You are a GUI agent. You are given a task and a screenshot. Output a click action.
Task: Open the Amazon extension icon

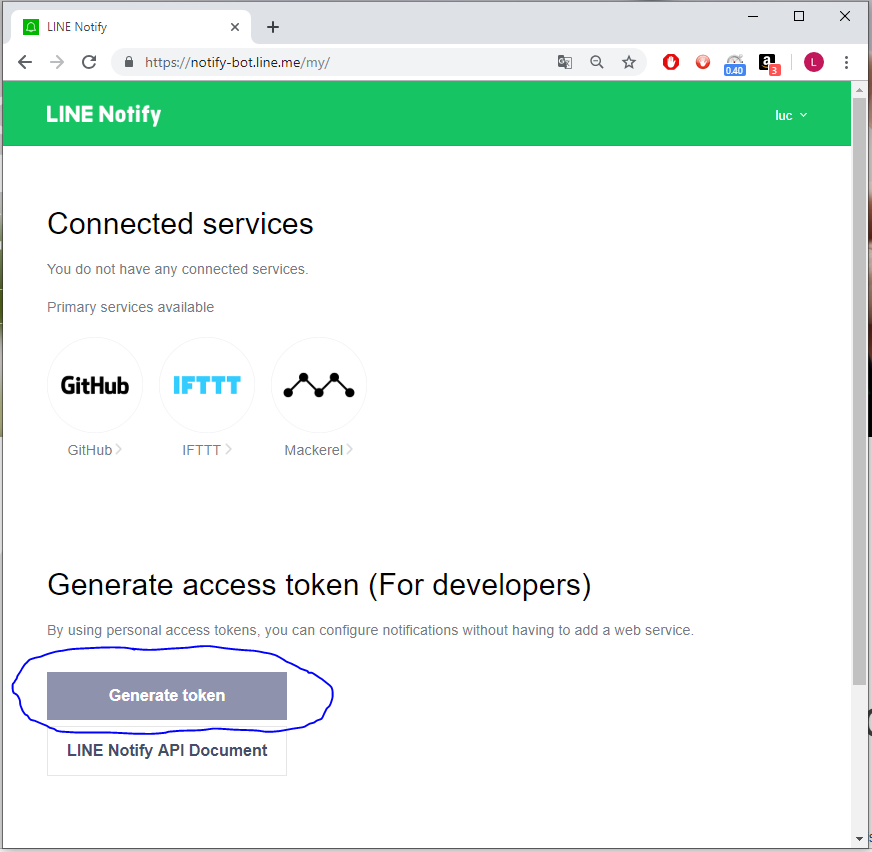(768, 62)
